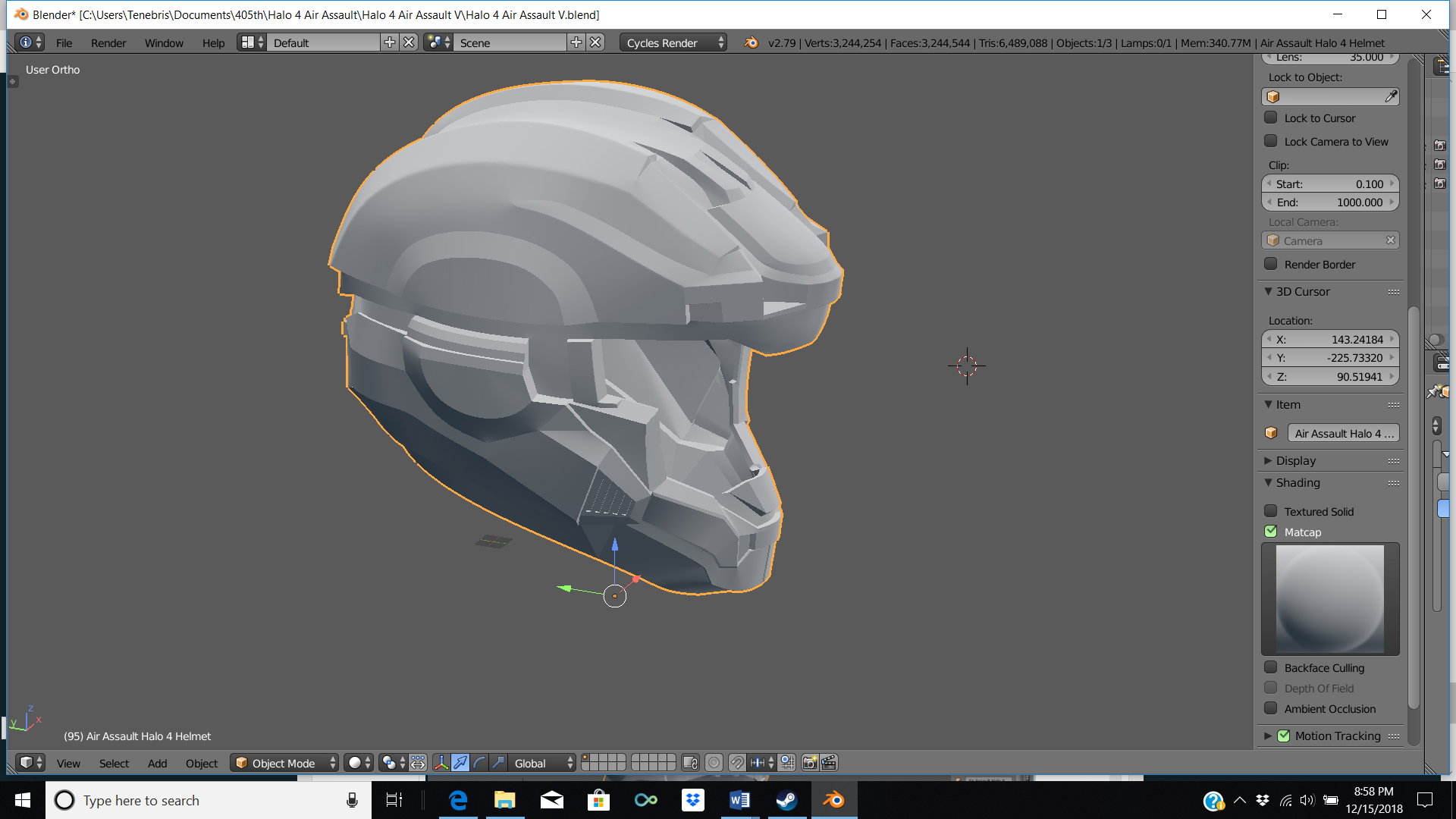Image resolution: width=1456 pixels, height=819 pixels.
Task: Collapse the Shading panel
Action: point(1268,482)
